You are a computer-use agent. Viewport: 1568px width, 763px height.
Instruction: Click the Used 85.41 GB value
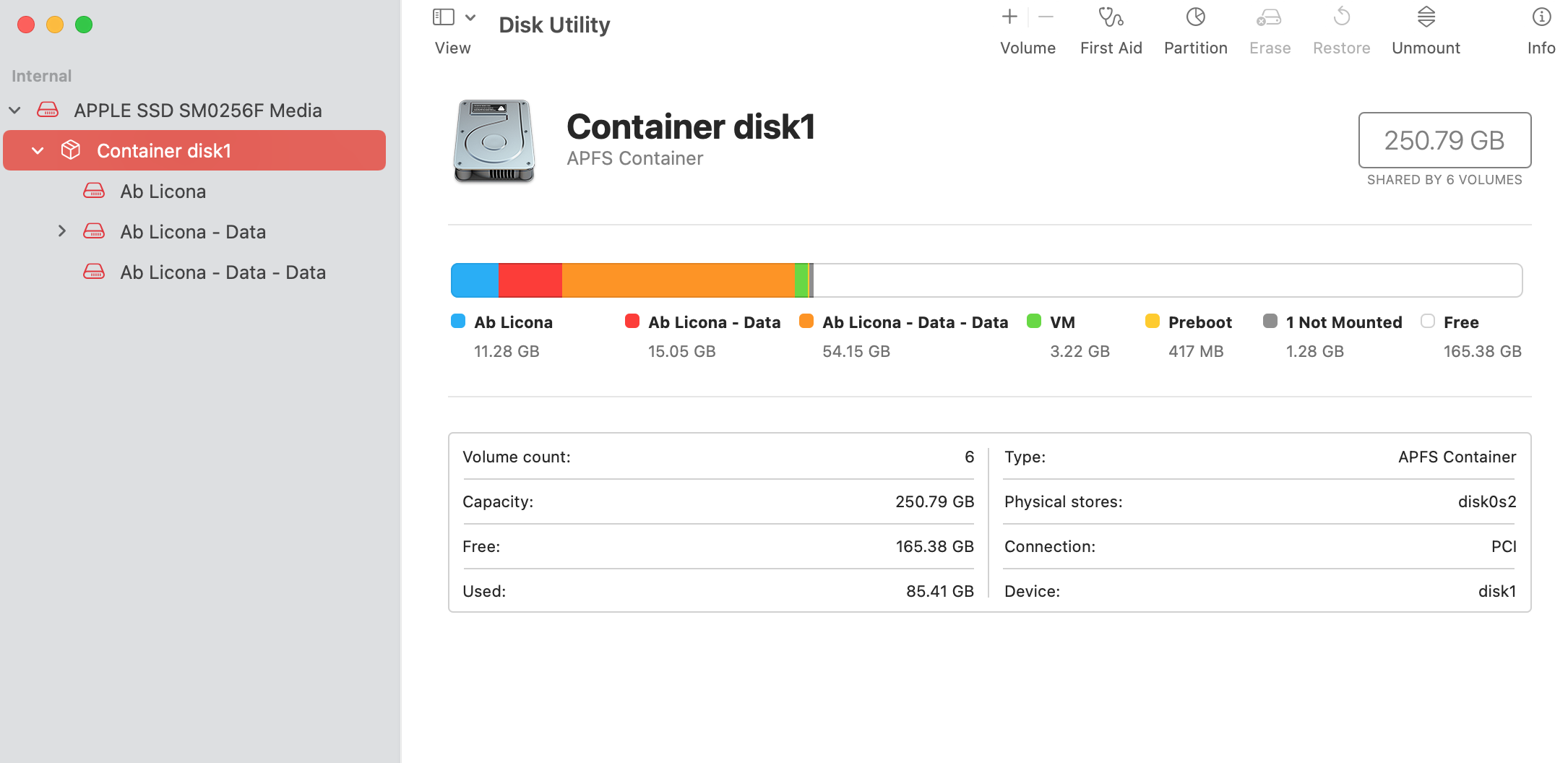(940, 591)
